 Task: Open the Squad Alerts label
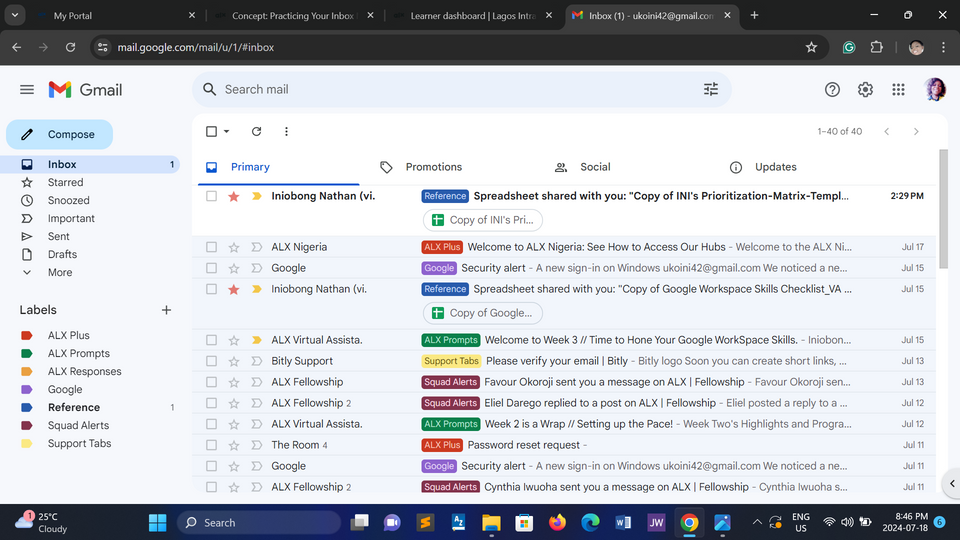click(78, 425)
